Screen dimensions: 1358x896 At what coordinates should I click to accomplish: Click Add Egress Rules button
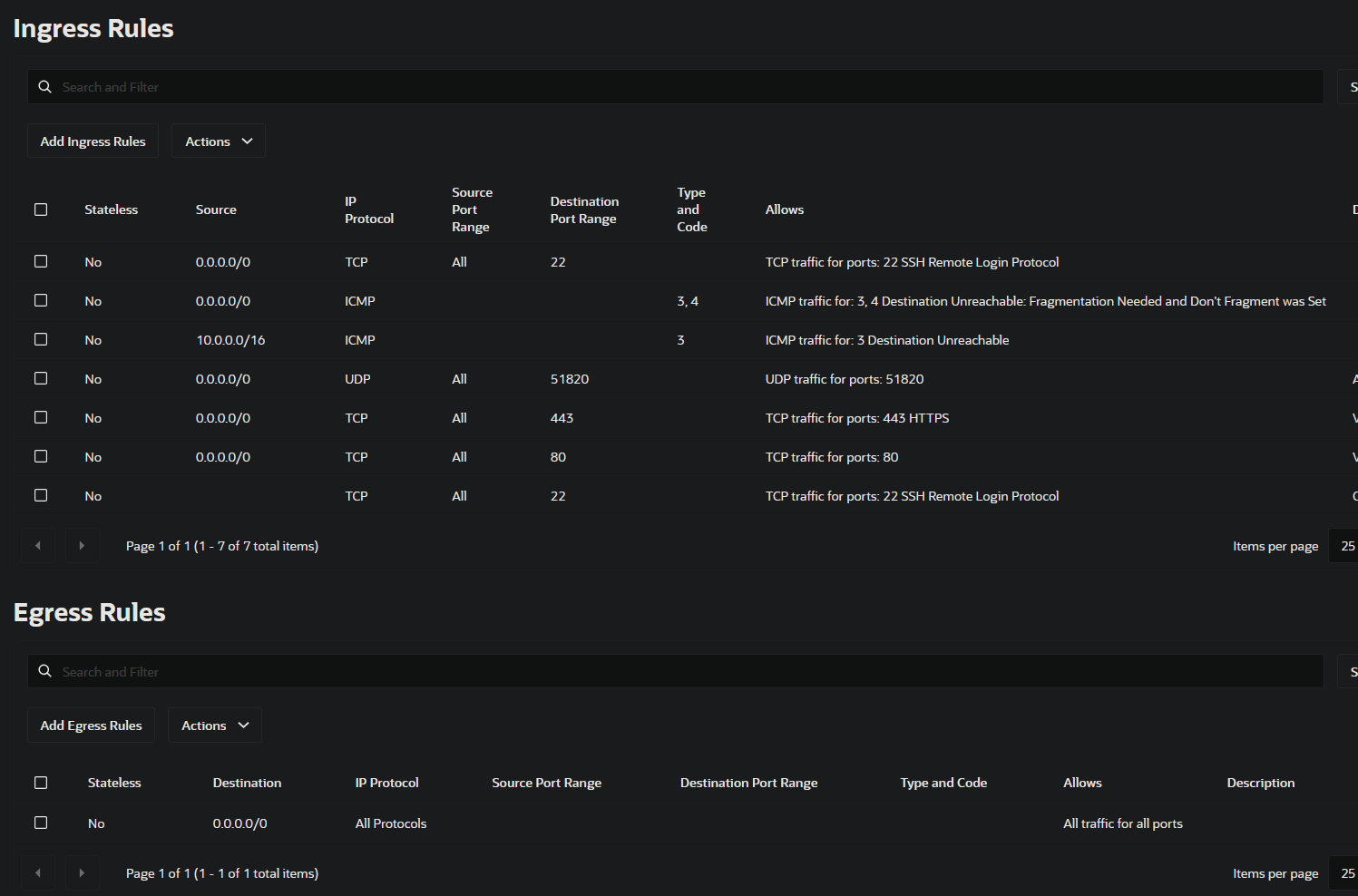(91, 725)
